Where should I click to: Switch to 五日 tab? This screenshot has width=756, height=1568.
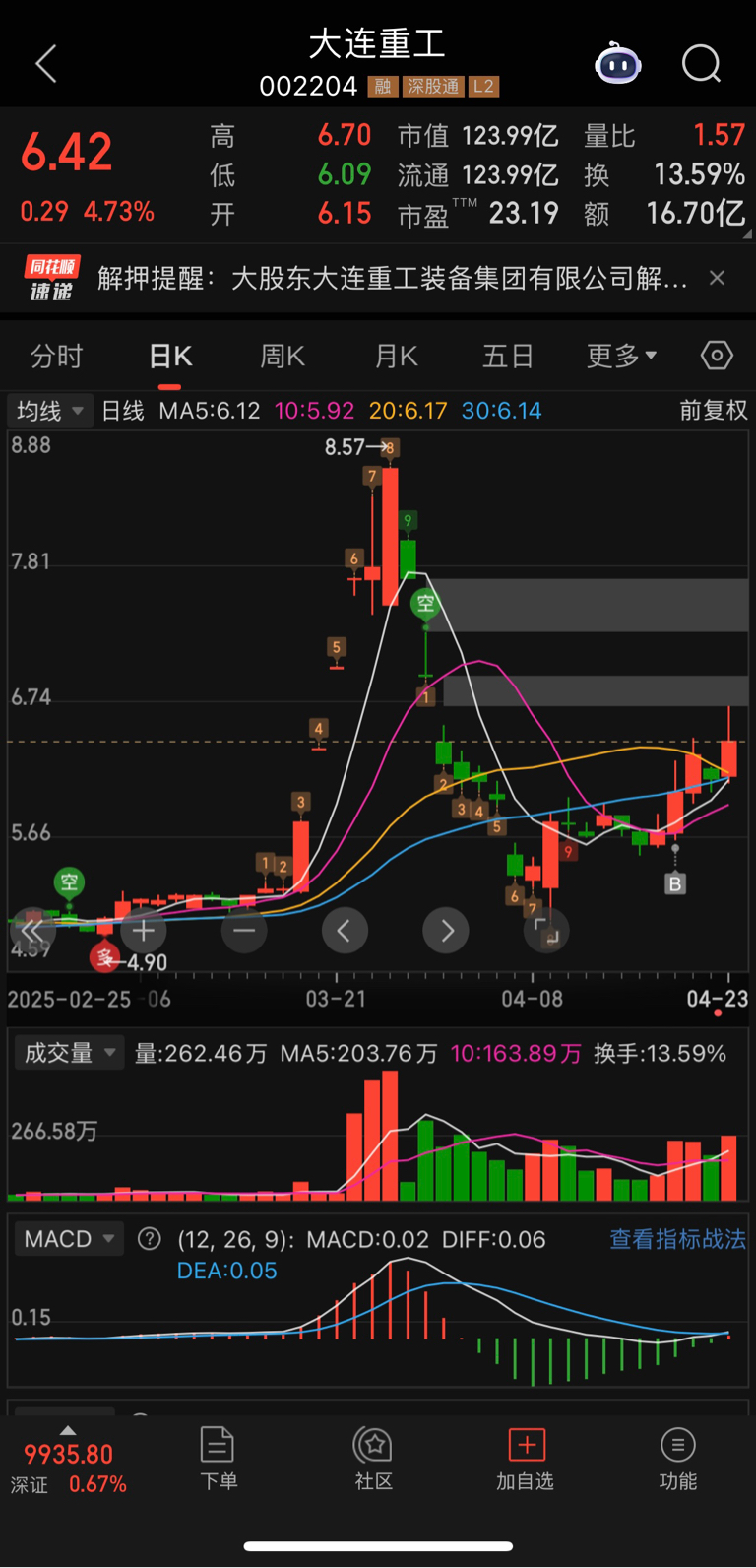508,356
